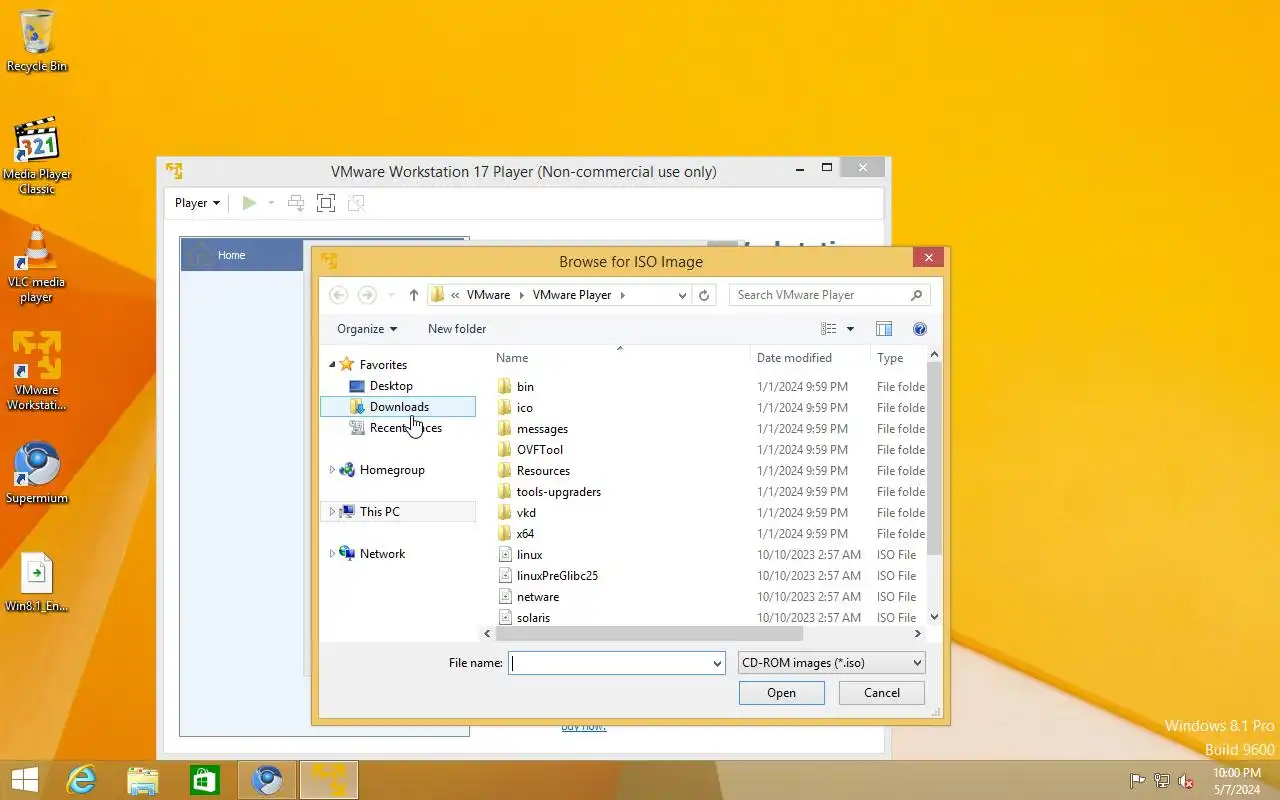Screen dimensions: 1280x800
Task: Click the Action Center flag tray icon
Action: pyautogui.click(x=1137, y=781)
